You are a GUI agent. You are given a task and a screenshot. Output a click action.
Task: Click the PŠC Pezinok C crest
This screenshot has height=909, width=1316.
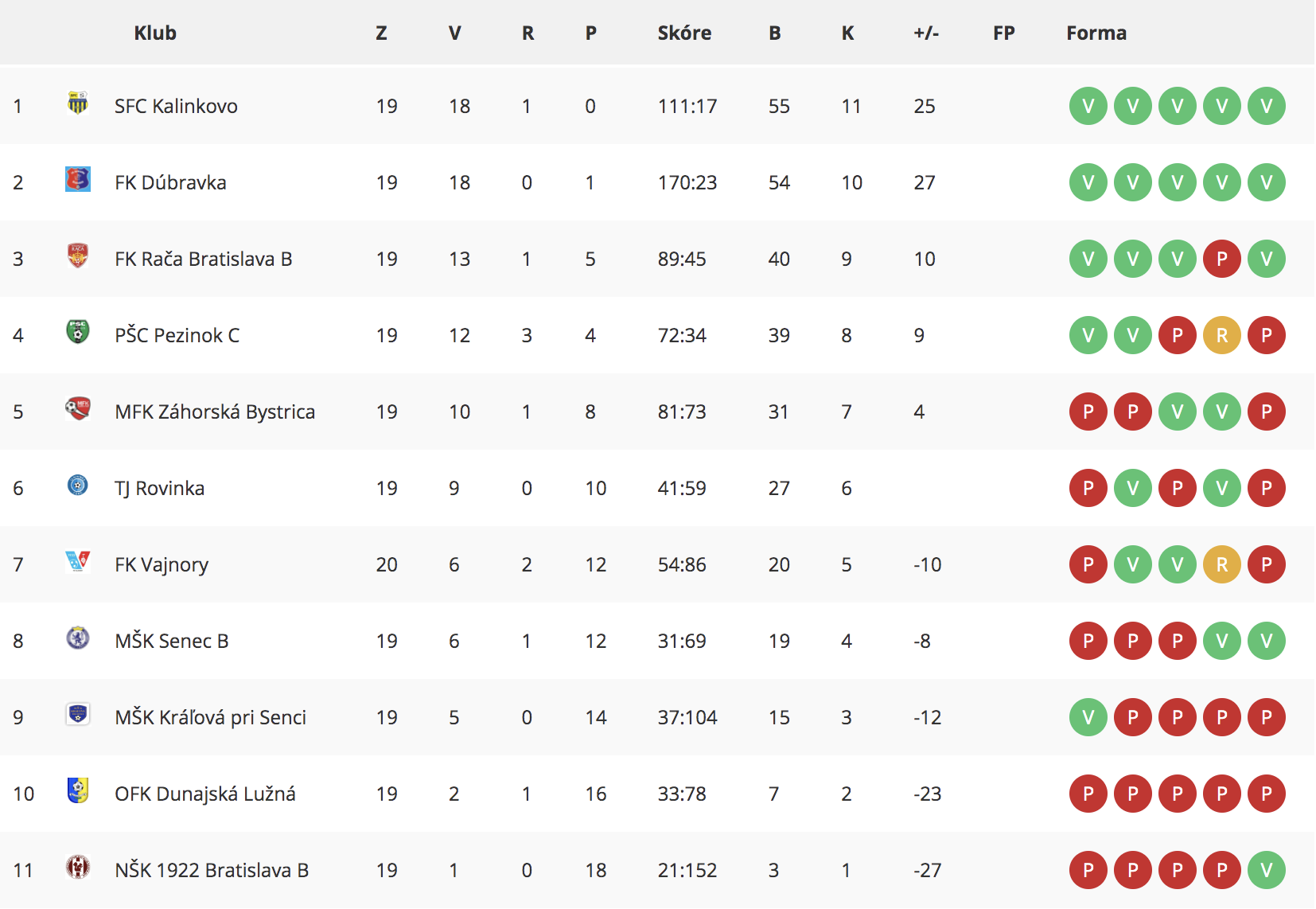pyautogui.click(x=77, y=332)
